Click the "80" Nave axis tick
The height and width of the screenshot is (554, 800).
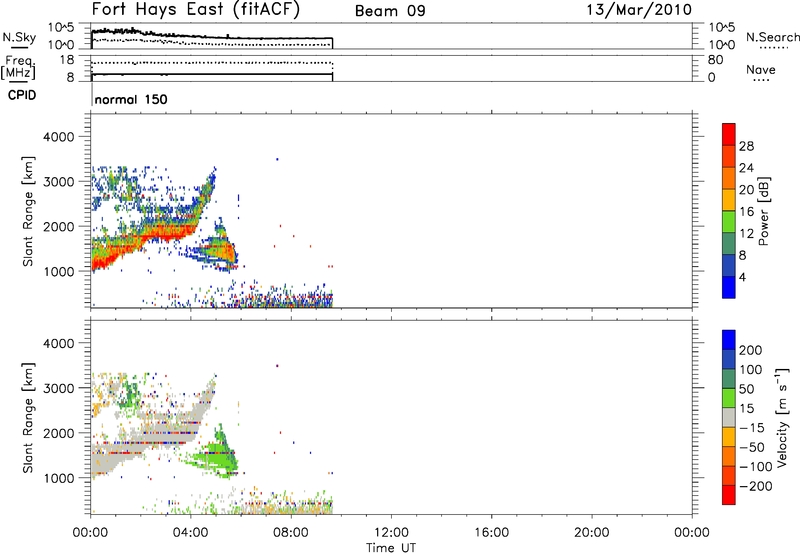tap(715, 60)
